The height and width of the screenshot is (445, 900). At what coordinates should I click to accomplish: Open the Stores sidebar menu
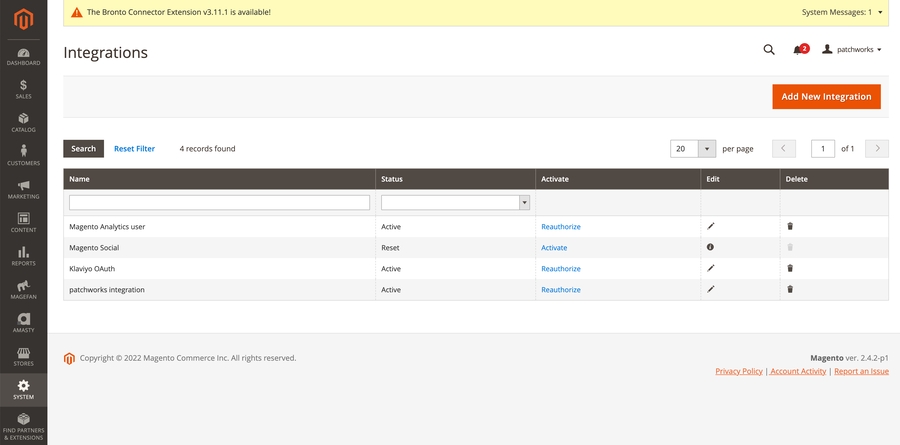point(23,356)
